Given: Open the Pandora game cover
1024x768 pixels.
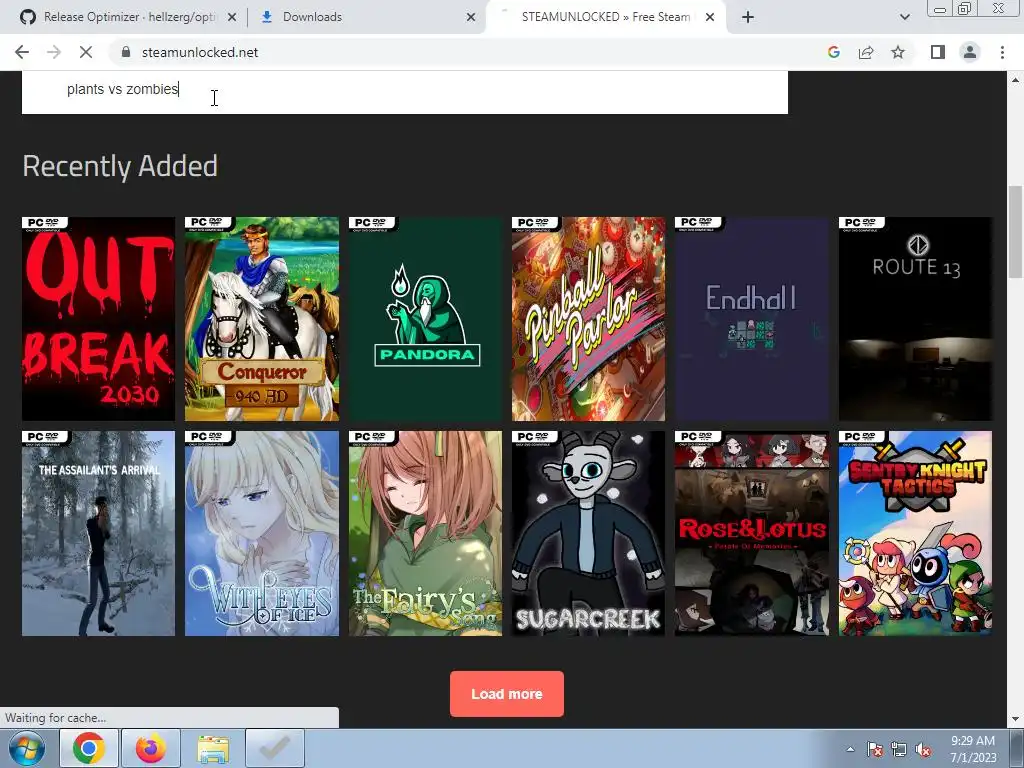Looking at the screenshot, I should click(x=425, y=319).
